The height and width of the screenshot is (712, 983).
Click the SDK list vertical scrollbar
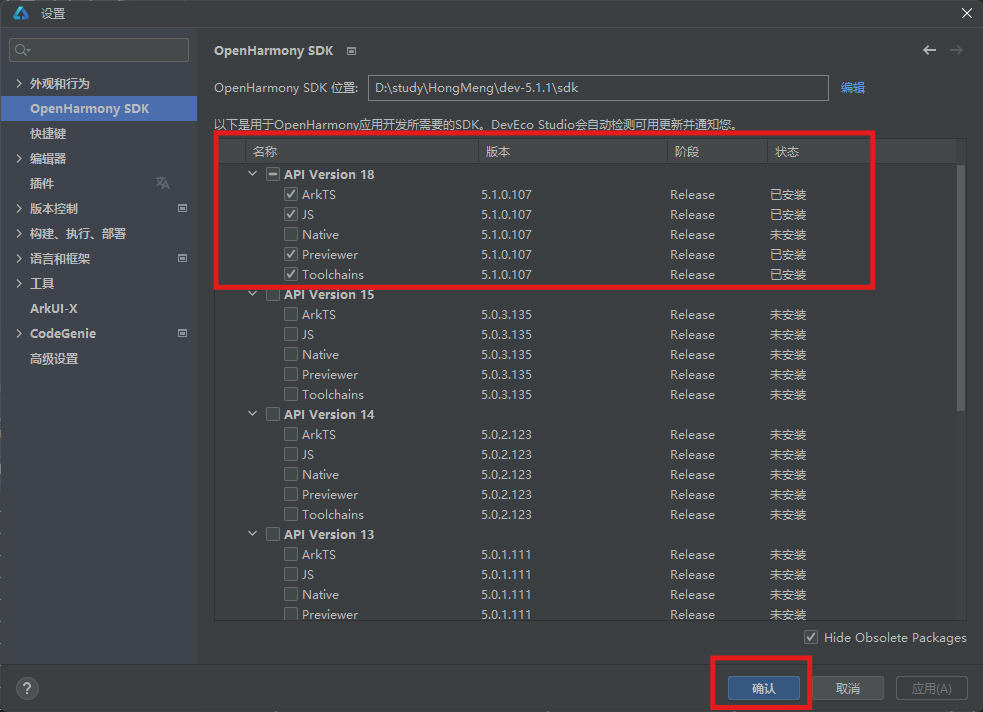point(961,288)
